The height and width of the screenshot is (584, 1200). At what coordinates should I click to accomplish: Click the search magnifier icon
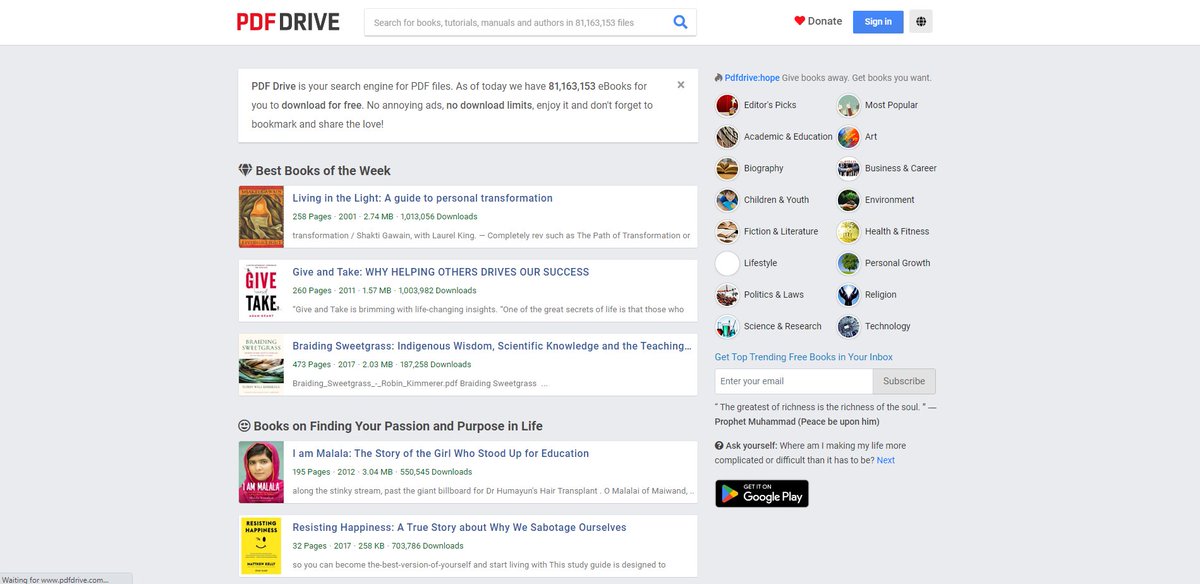click(680, 22)
